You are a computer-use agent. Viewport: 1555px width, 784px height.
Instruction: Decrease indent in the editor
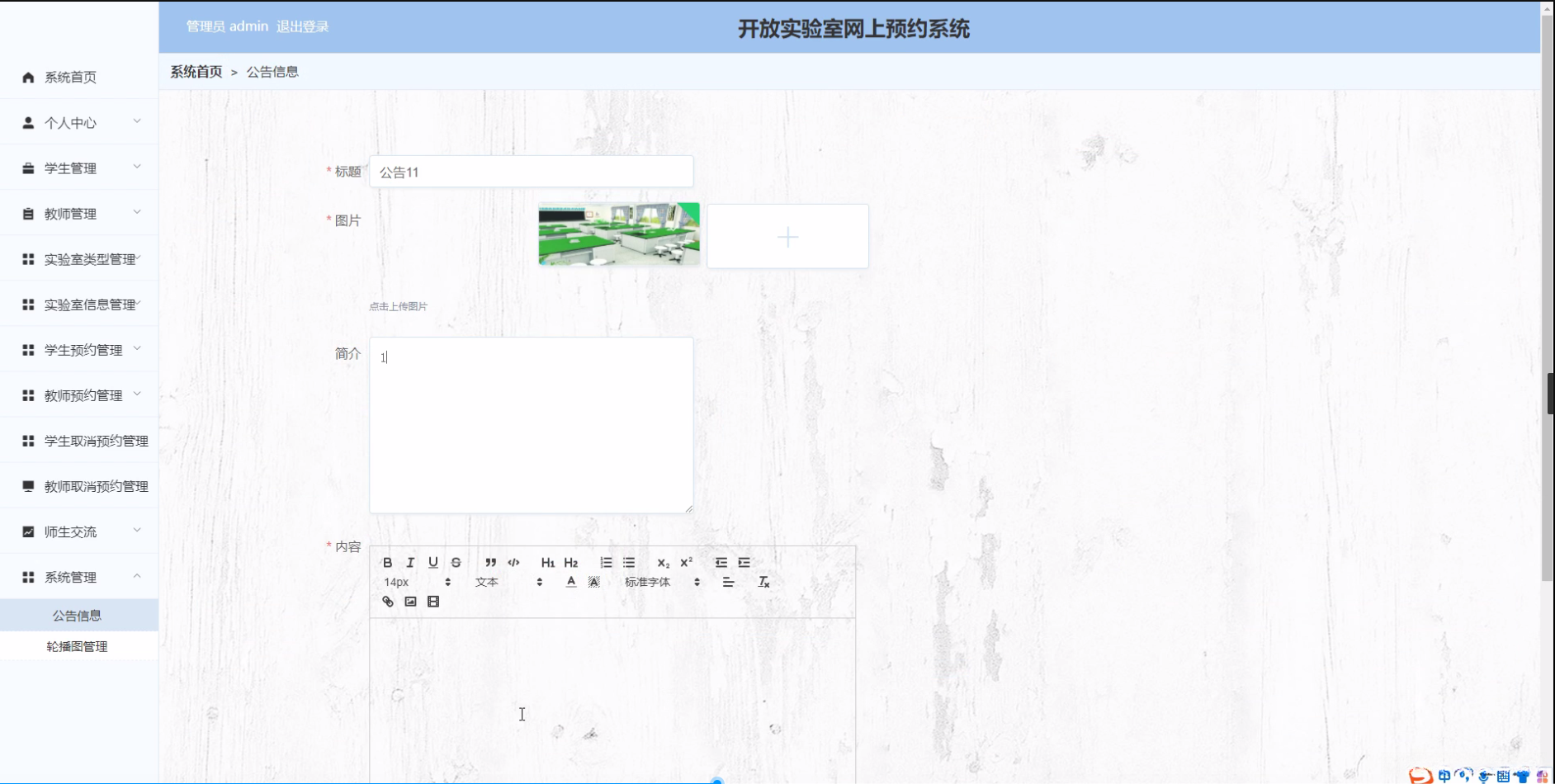coord(721,563)
